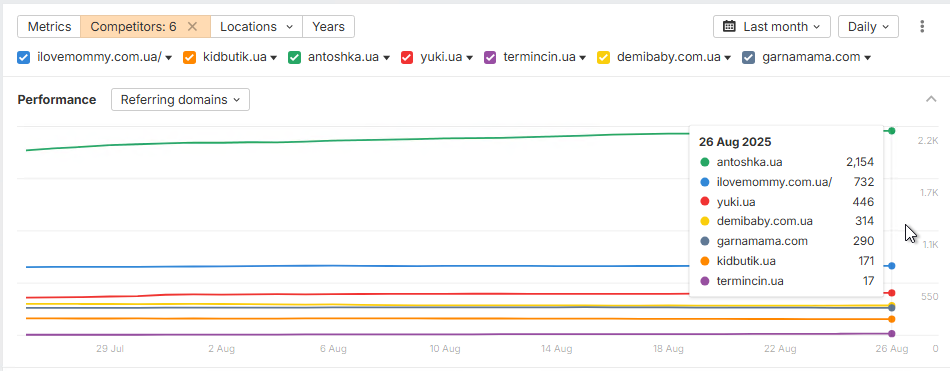Expand the Daily interval dropdown
This screenshot has height=371, width=950.
(868, 27)
